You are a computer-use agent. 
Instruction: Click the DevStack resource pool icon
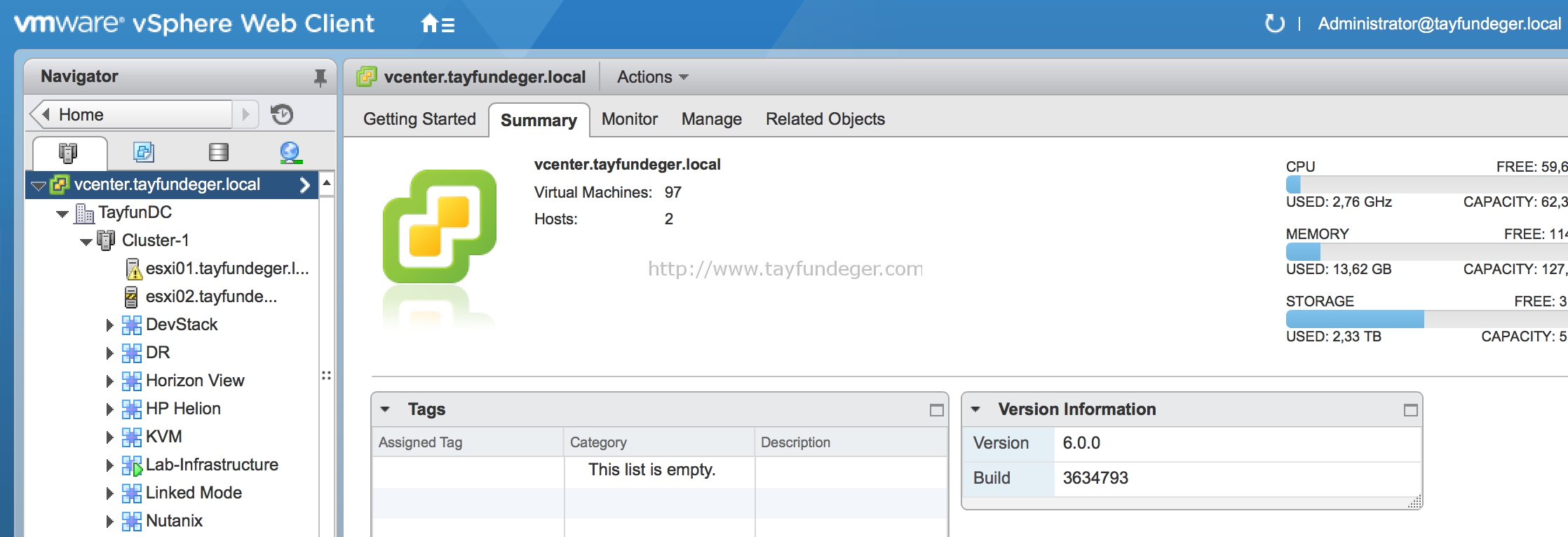click(x=131, y=325)
